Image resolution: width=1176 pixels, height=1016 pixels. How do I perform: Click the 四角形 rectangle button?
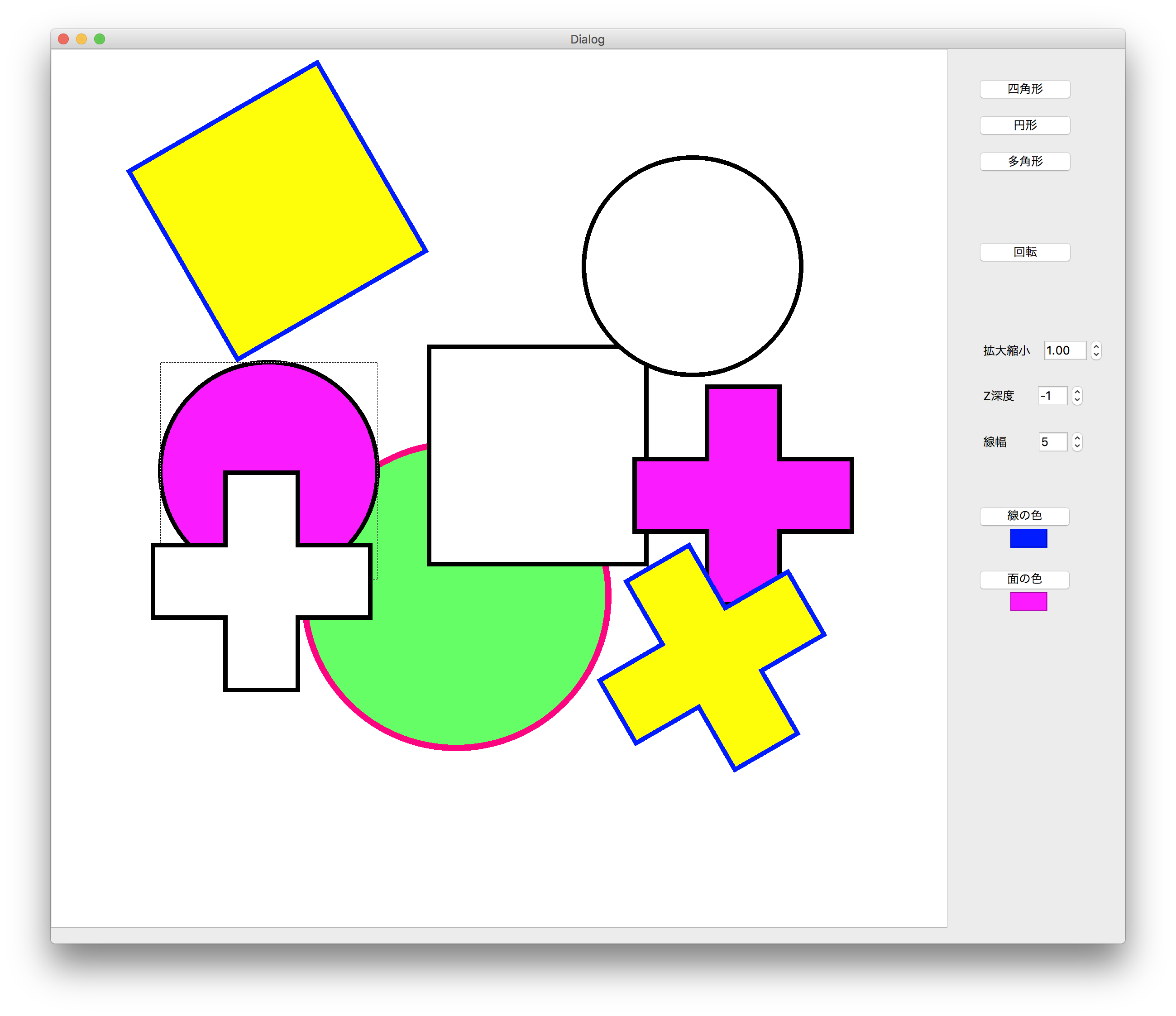[x=1024, y=89]
